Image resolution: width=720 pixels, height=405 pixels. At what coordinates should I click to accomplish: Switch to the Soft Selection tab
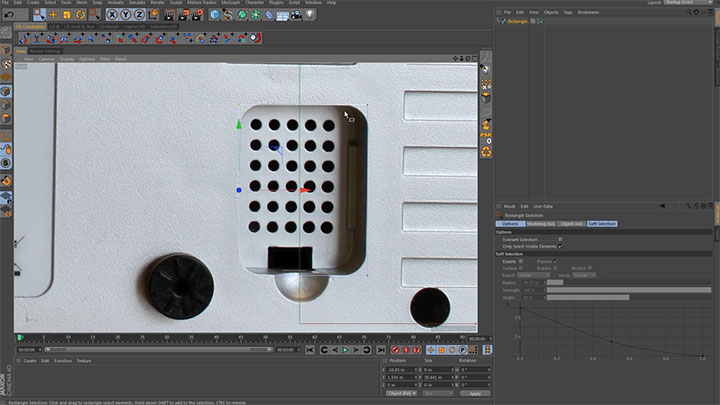click(602, 224)
